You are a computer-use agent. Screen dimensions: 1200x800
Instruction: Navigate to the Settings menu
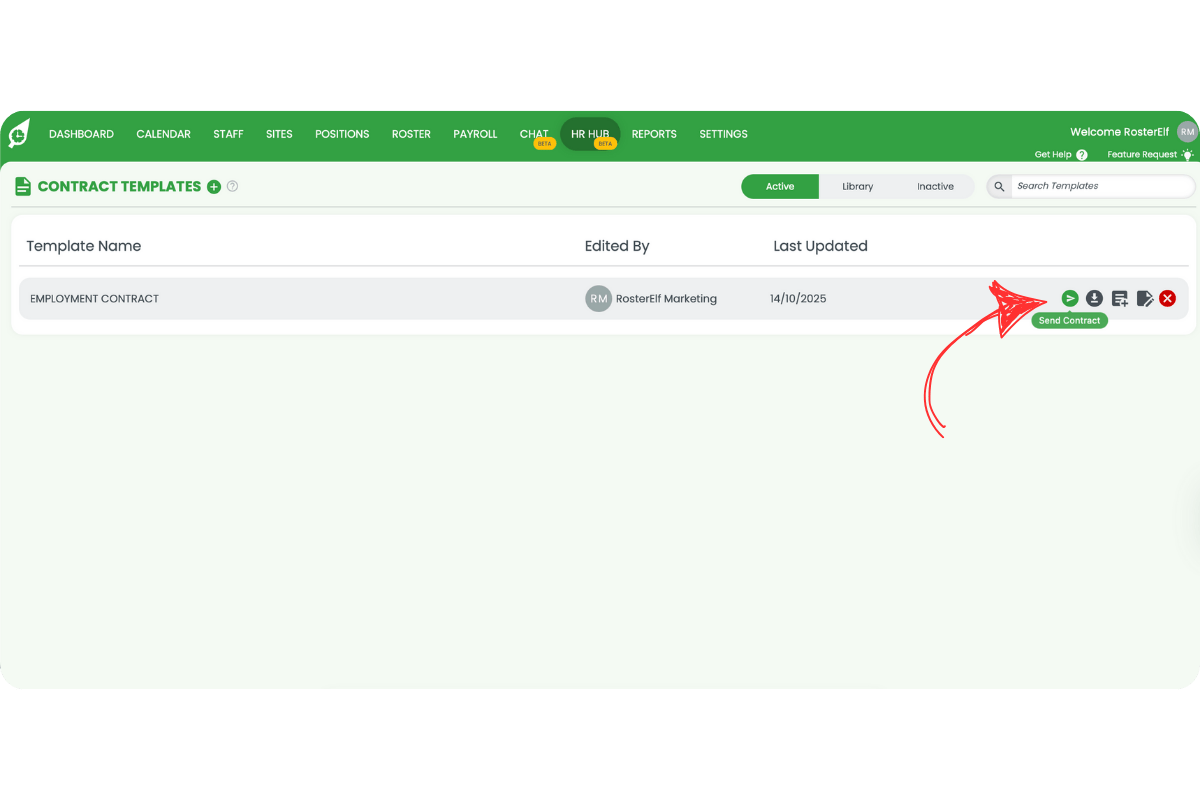(723, 133)
